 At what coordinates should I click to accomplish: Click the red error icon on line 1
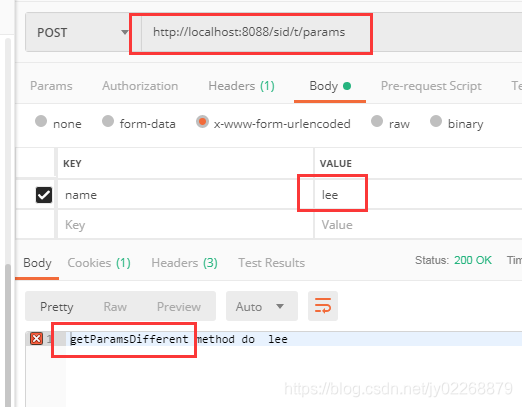(x=36, y=339)
